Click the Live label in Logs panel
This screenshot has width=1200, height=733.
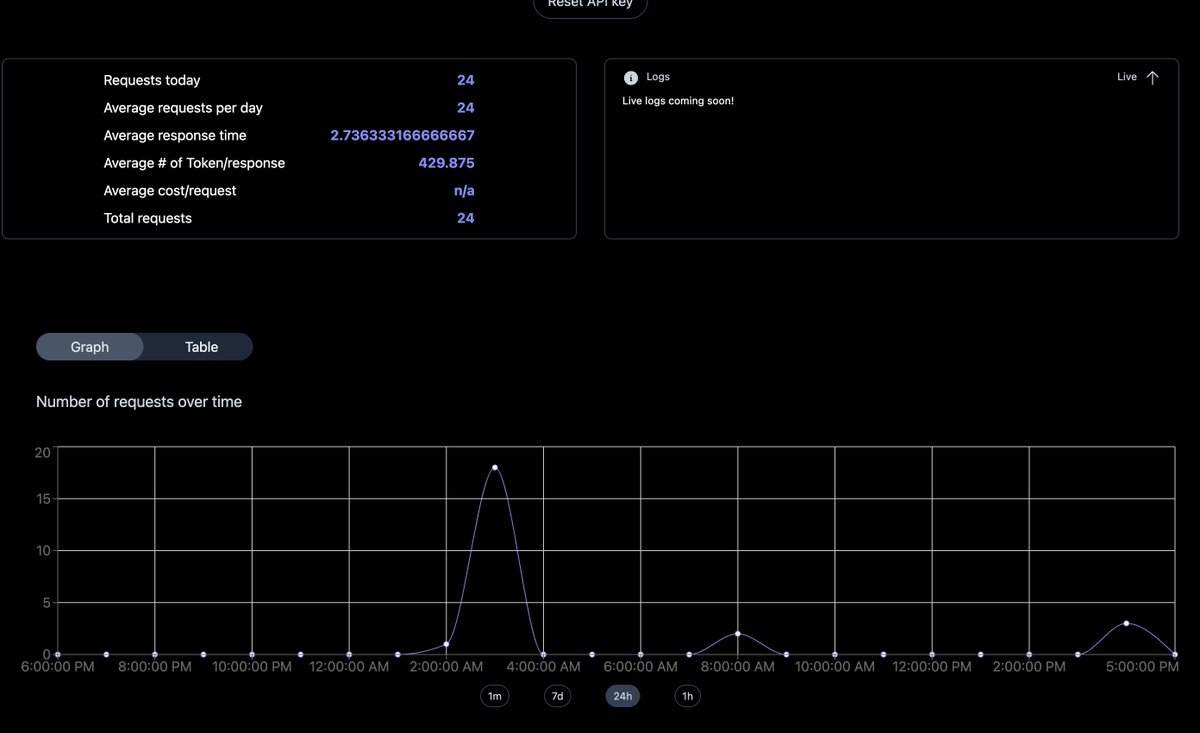pyautogui.click(x=1127, y=77)
